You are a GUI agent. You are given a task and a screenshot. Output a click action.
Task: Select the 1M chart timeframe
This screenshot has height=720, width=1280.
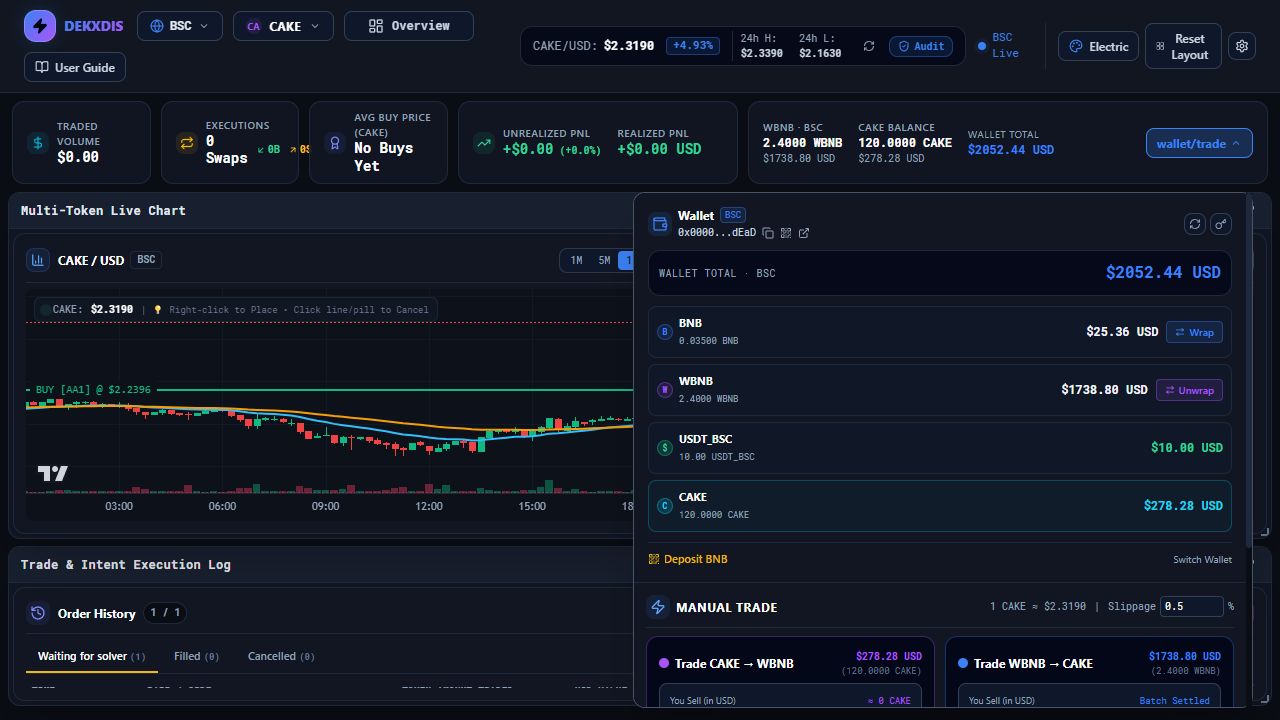(576, 260)
